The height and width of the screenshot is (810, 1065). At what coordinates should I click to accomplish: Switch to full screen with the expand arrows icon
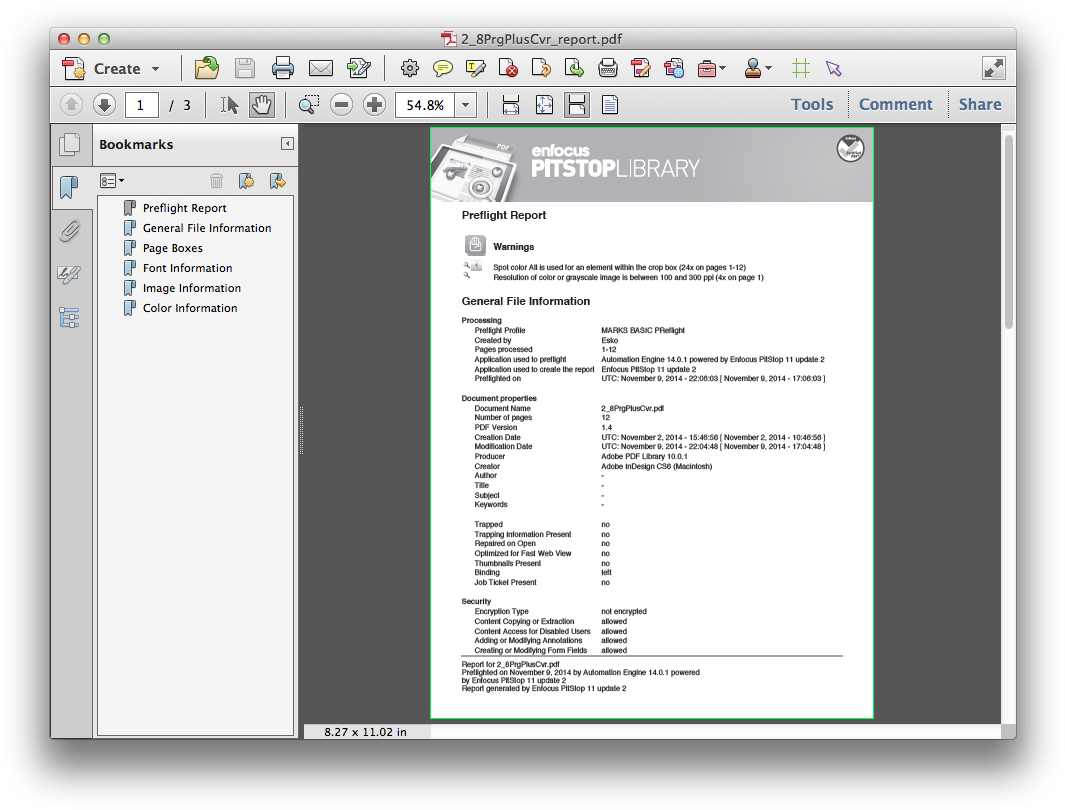pyautogui.click(x=994, y=68)
